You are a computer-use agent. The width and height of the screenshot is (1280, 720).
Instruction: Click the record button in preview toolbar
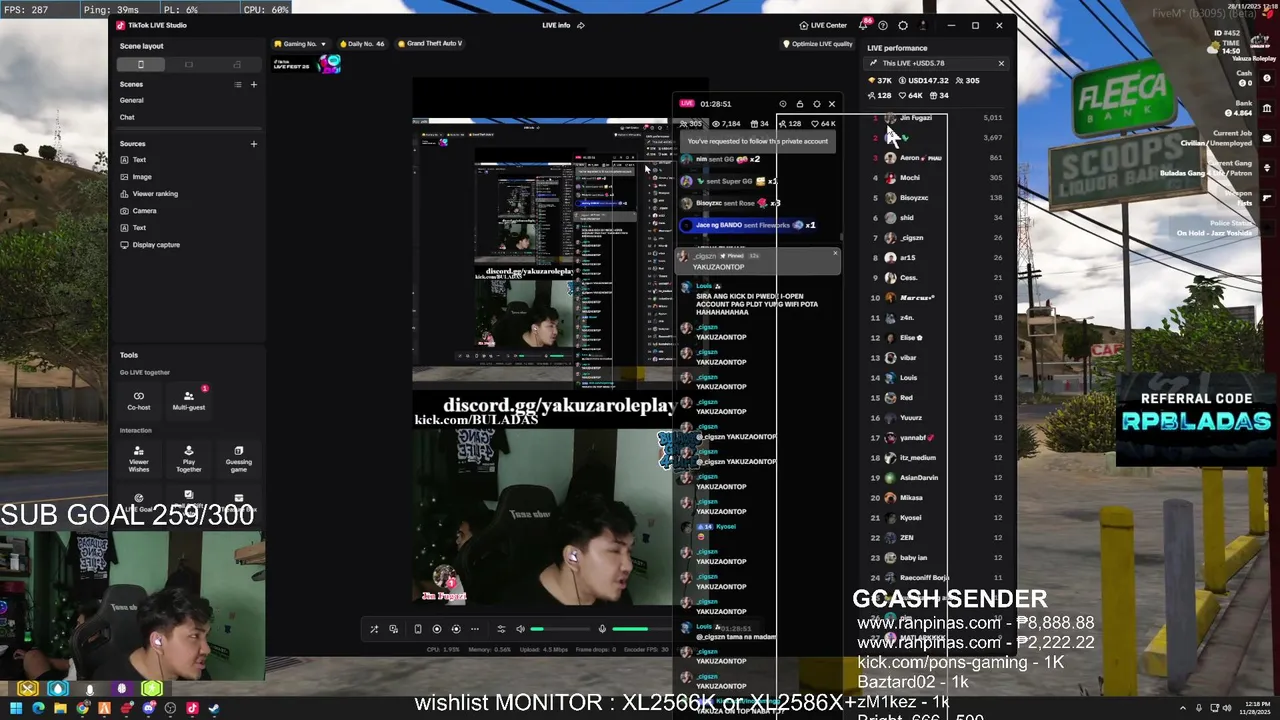pyautogui.click(x=437, y=629)
